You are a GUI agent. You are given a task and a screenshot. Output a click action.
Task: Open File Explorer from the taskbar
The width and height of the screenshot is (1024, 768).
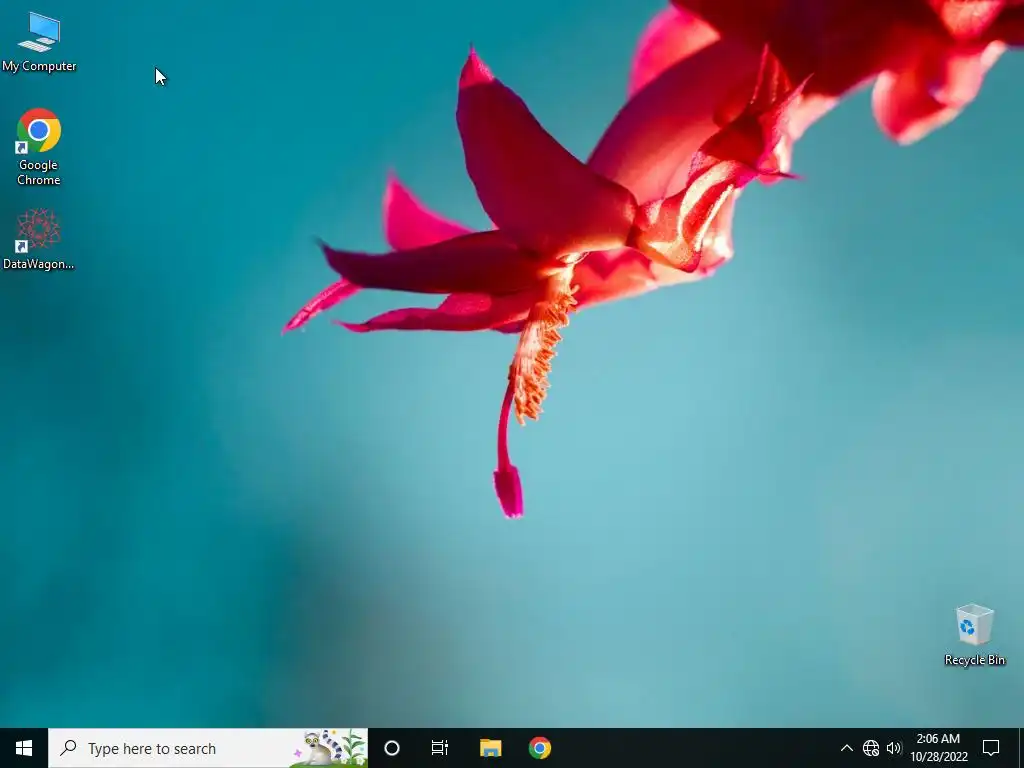pos(490,748)
